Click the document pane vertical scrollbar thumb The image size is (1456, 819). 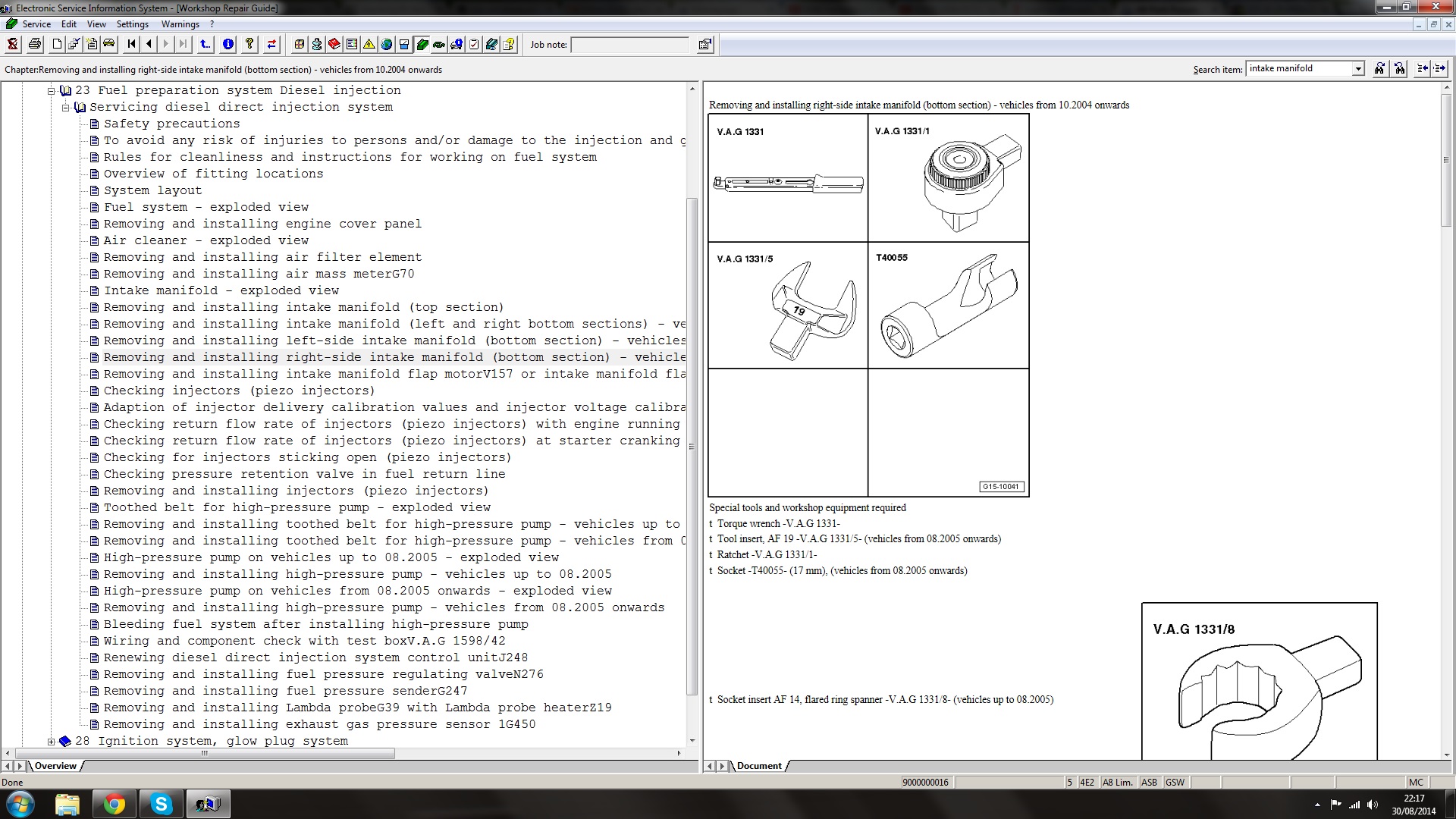(1447, 159)
